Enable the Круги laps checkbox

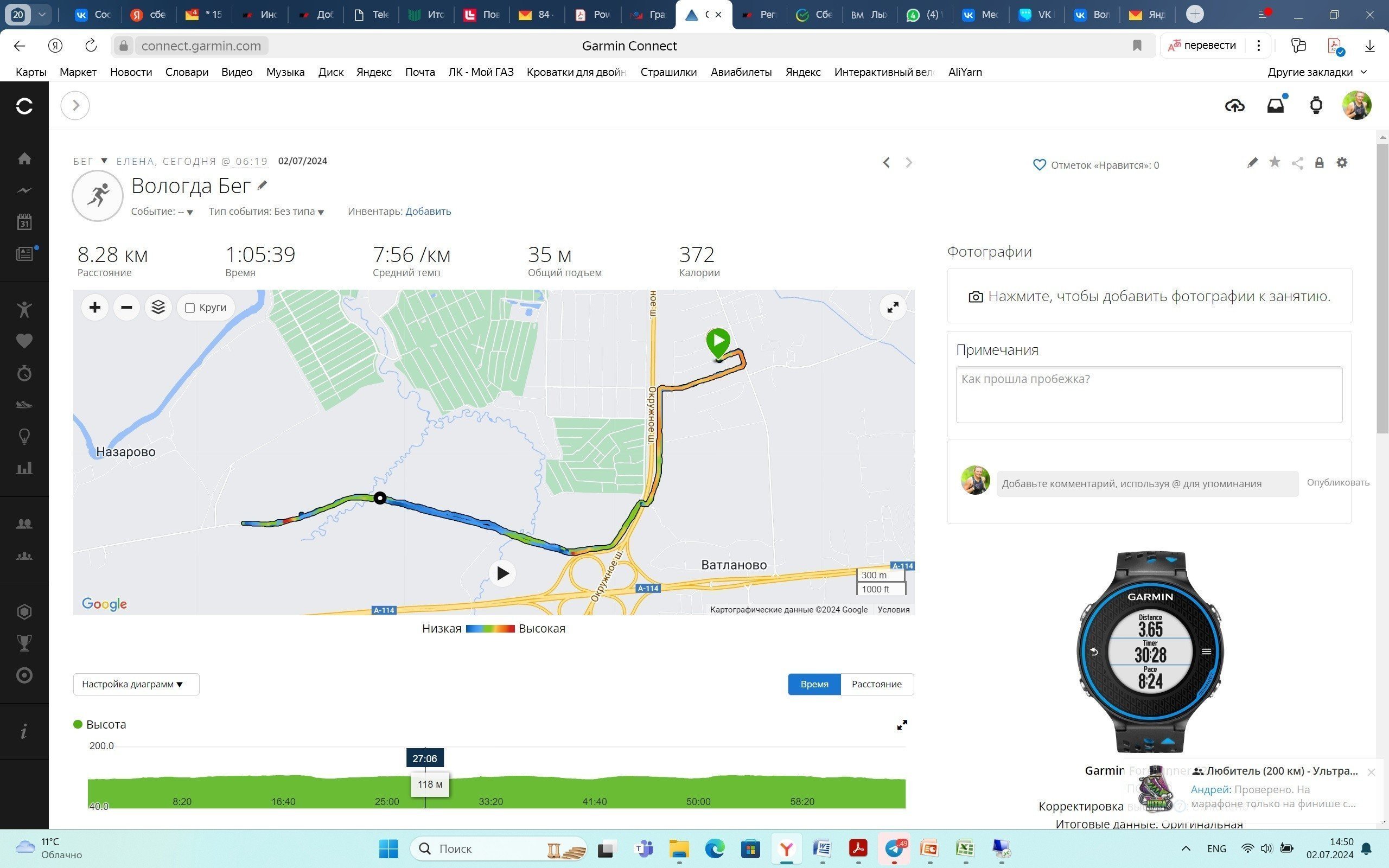(x=190, y=308)
